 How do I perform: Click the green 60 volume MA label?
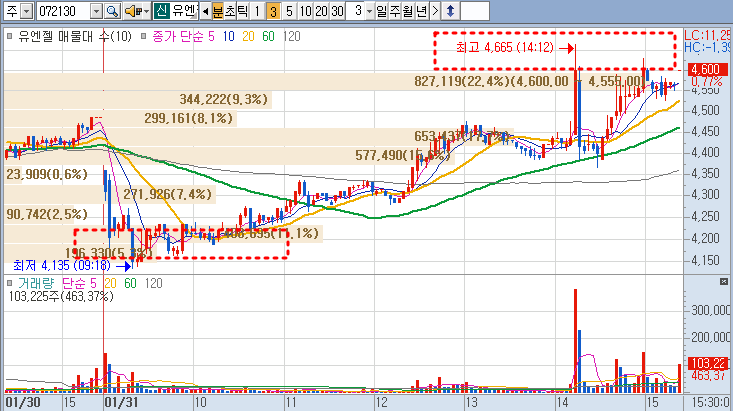click(130, 283)
